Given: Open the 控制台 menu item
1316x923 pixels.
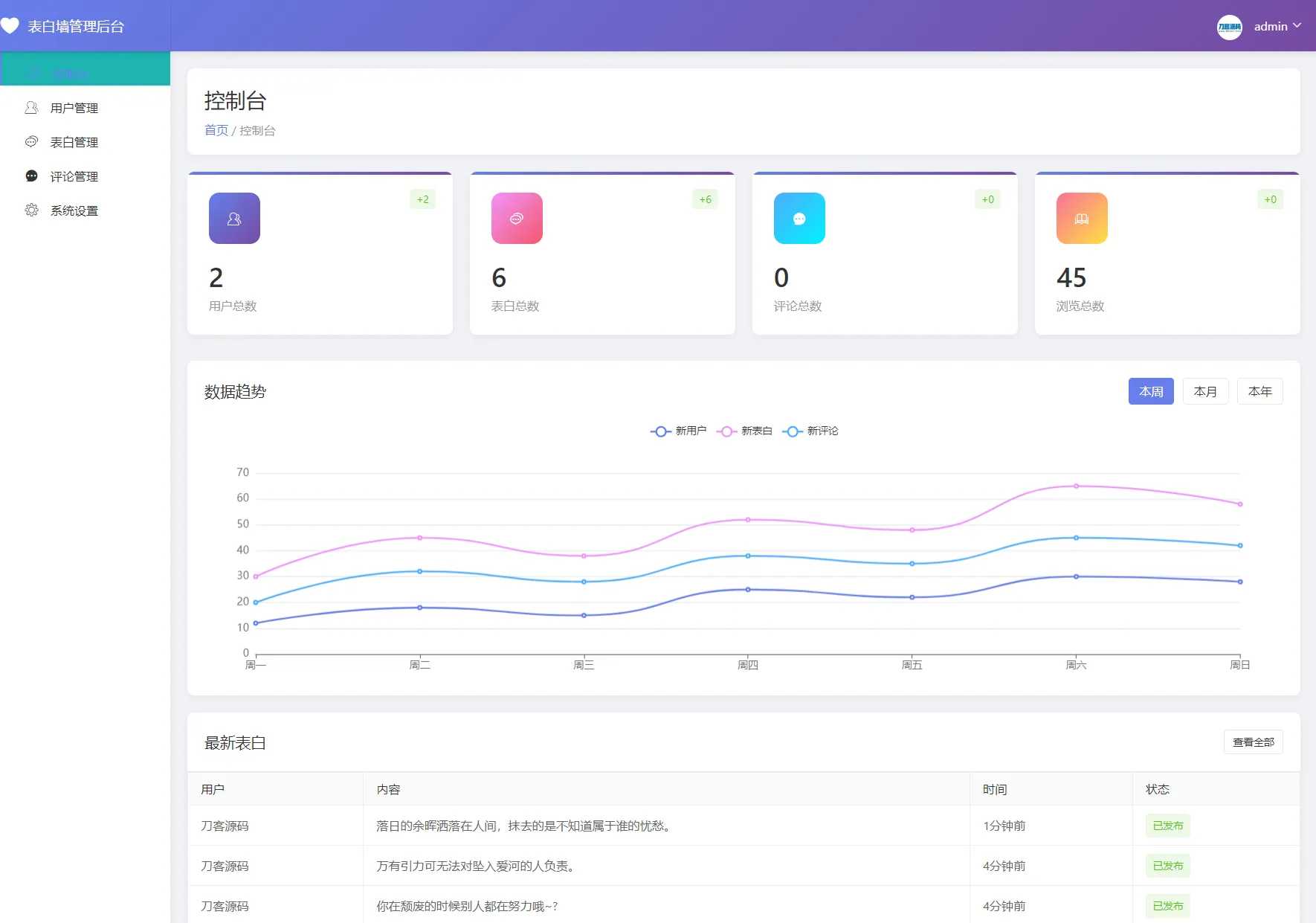Looking at the screenshot, I should pyautogui.click(x=71, y=72).
